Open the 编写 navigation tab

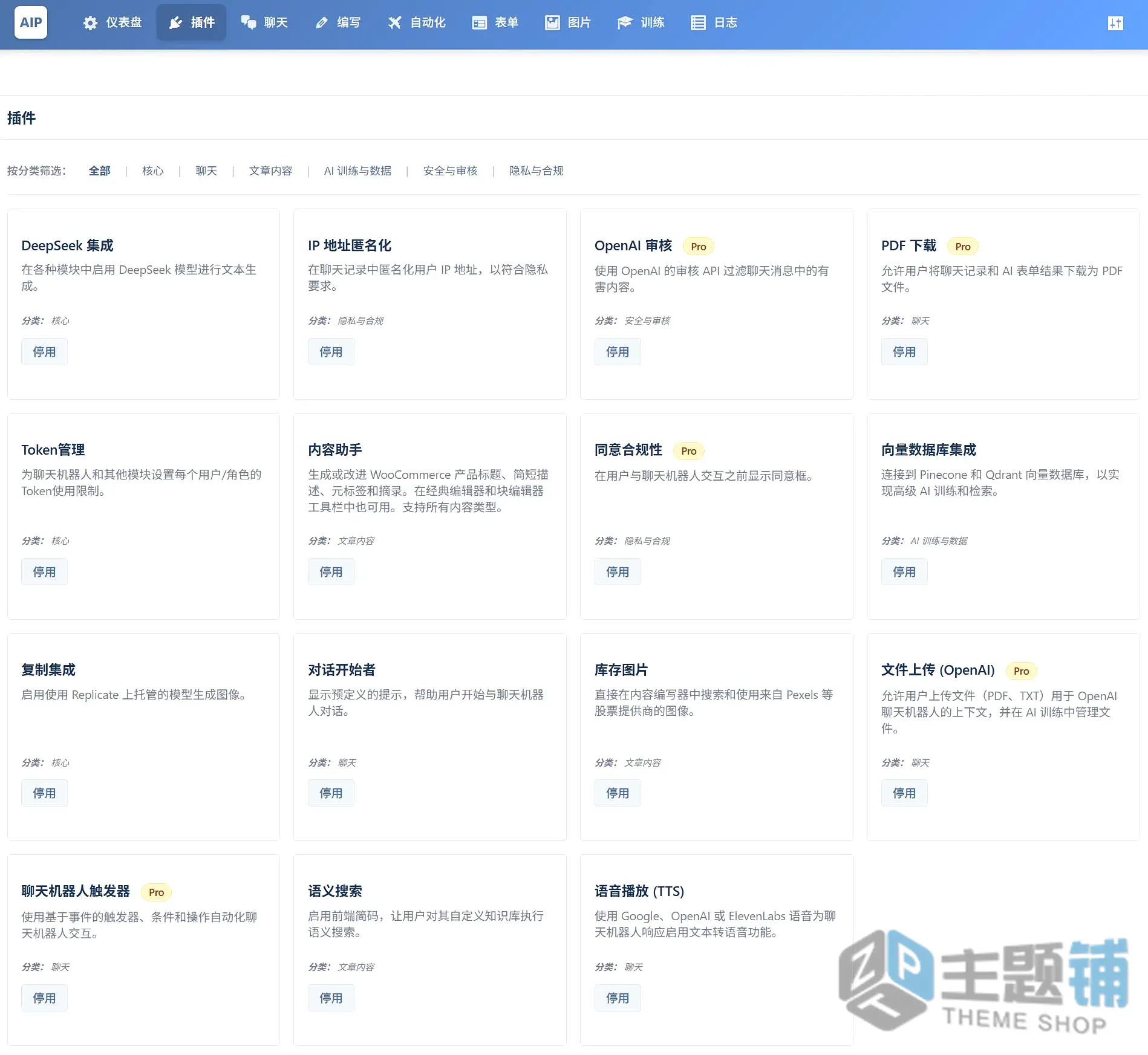click(338, 23)
